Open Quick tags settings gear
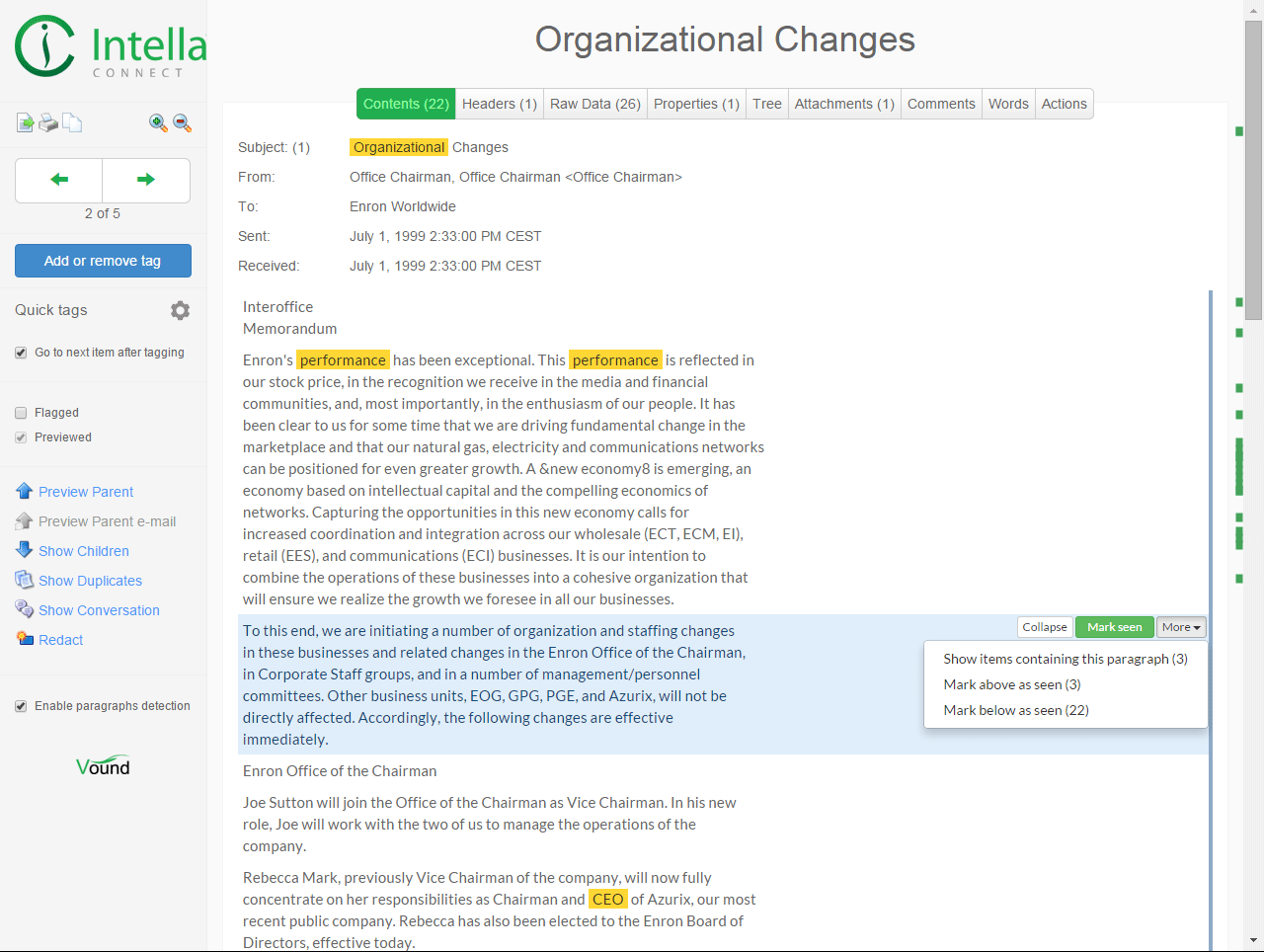Screen dimensions: 1264x952 [180, 310]
